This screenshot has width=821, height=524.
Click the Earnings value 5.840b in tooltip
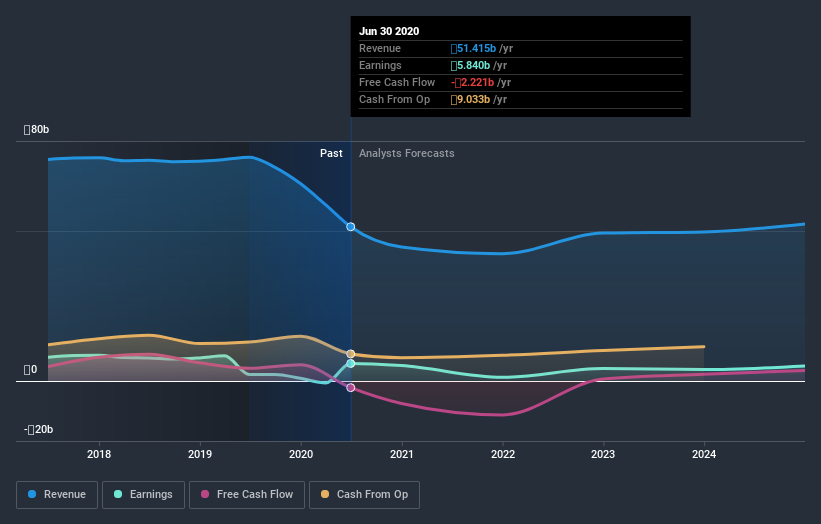tap(470, 65)
